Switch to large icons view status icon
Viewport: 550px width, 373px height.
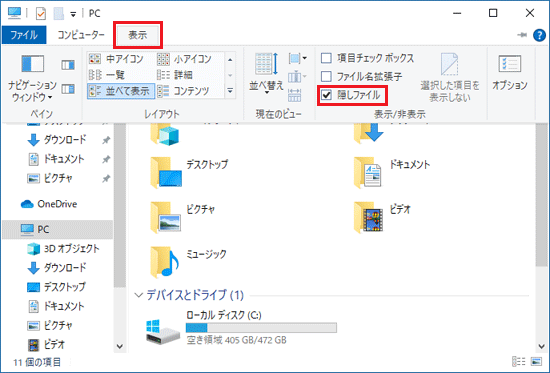(536, 361)
